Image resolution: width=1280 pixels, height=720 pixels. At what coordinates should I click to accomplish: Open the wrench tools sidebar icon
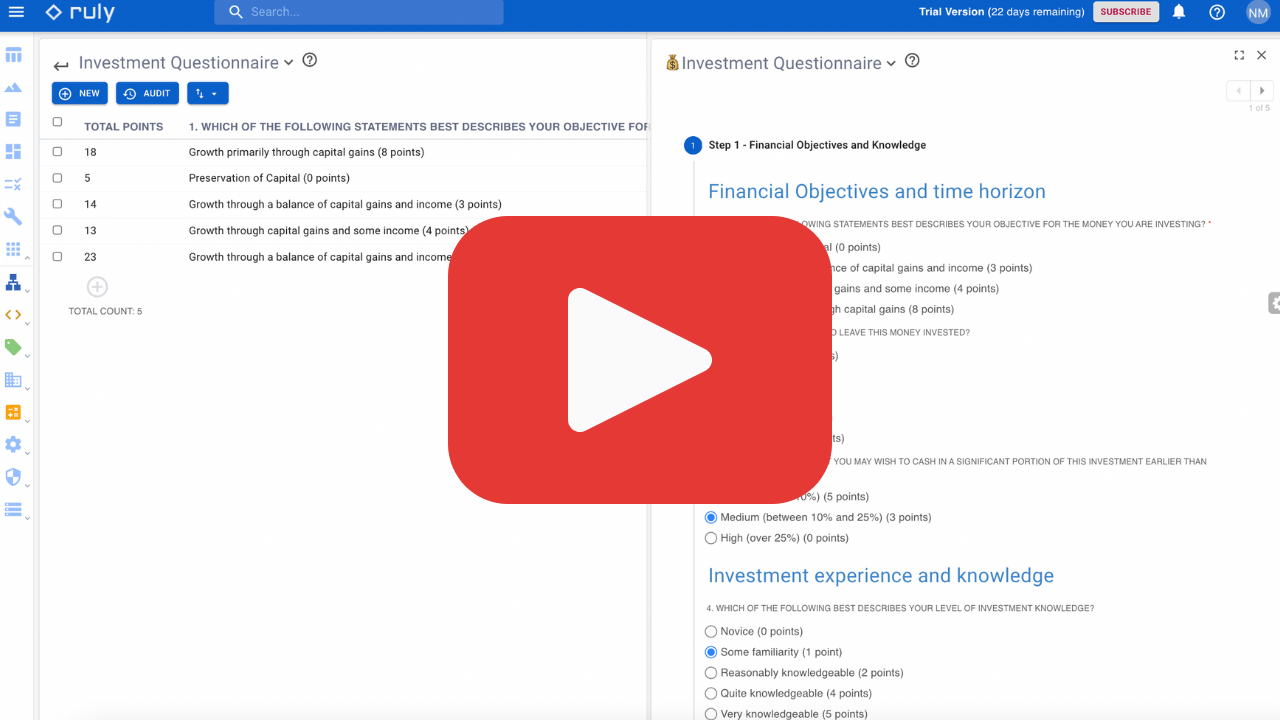pyautogui.click(x=13, y=217)
